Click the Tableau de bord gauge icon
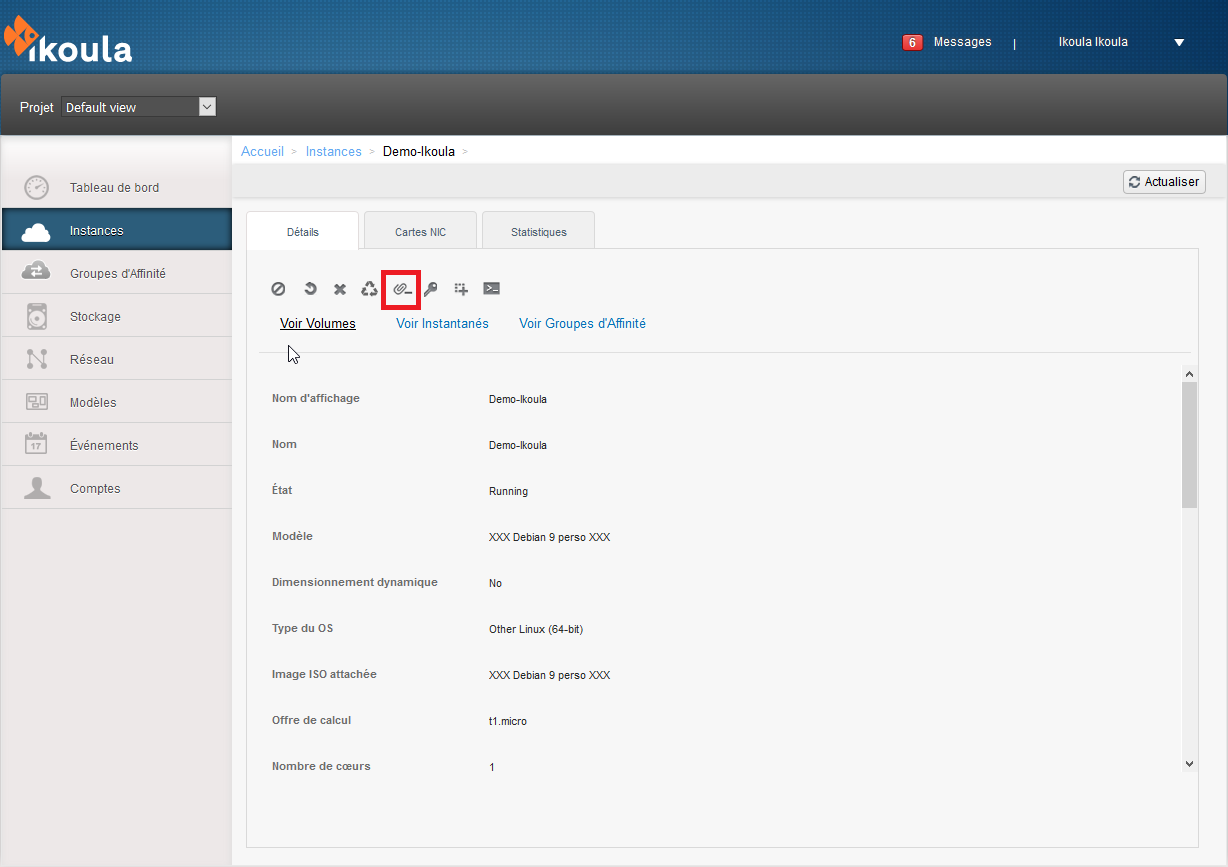1228x867 pixels. (36, 187)
